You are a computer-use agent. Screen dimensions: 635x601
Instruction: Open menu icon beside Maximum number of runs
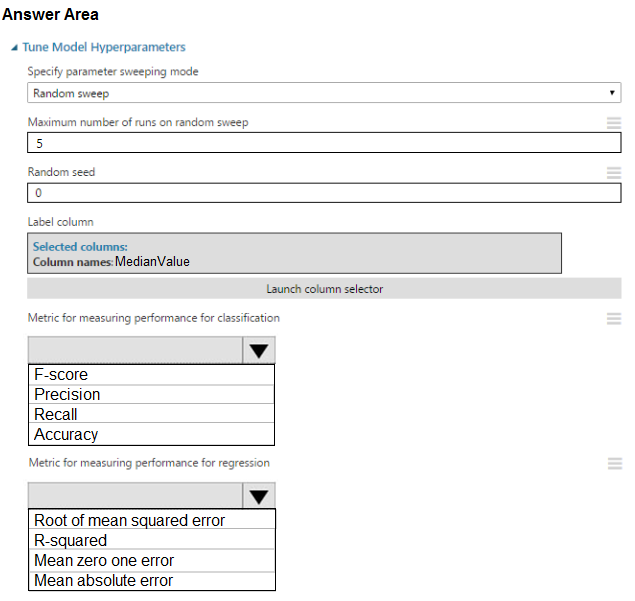pos(614,123)
